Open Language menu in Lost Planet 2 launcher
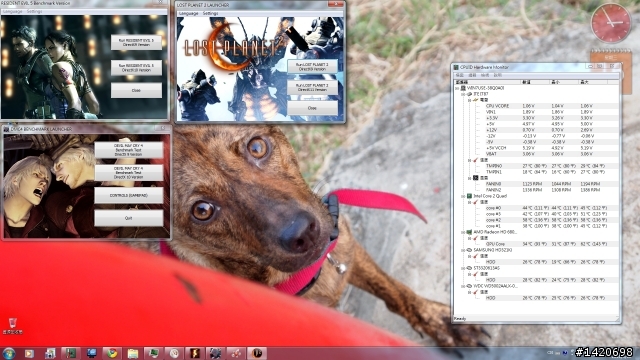The height and width of the screenshot is (360, 640). [189, 13]
